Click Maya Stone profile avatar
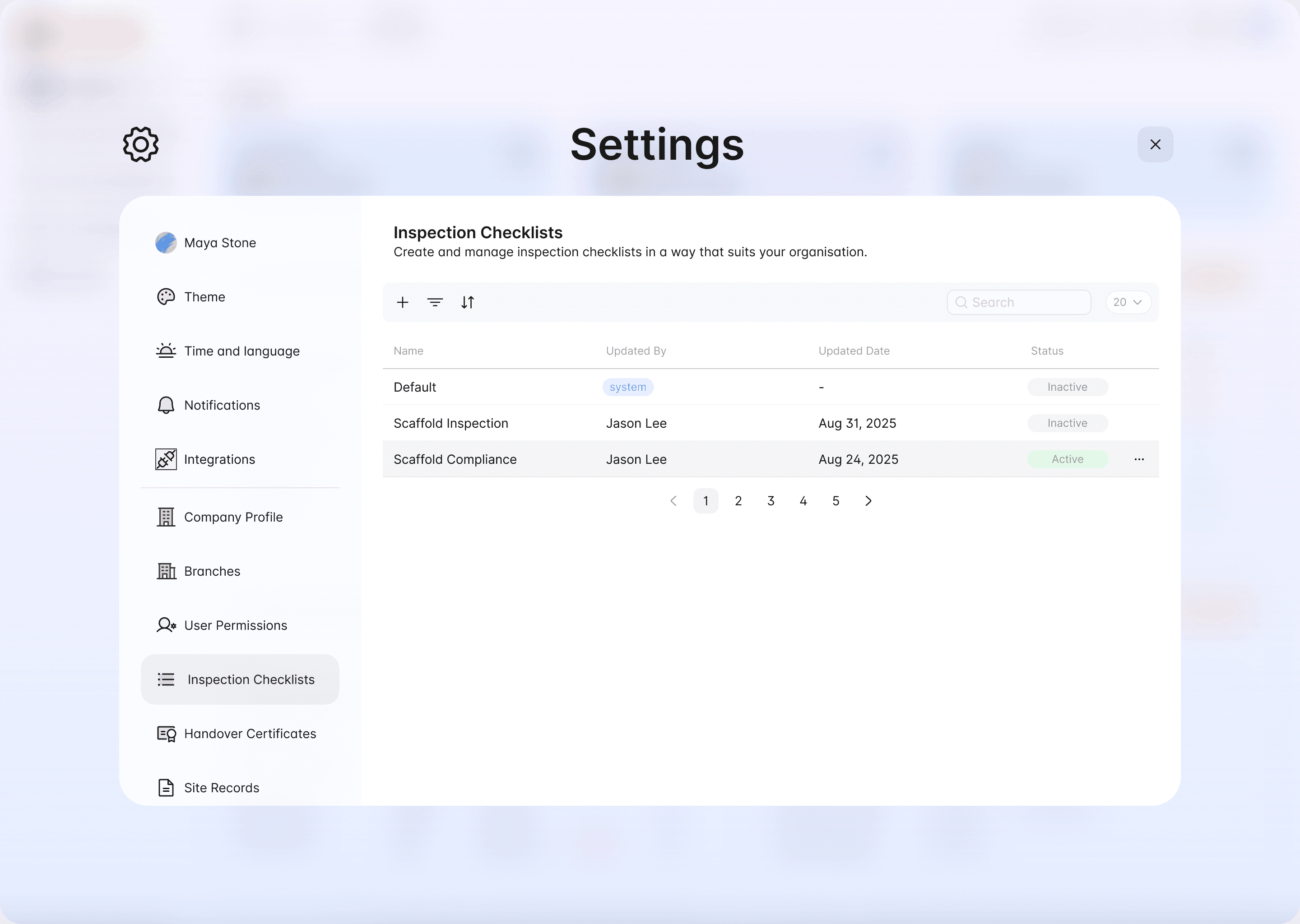This screenshot has height=924, width=1300. point(166,243)
